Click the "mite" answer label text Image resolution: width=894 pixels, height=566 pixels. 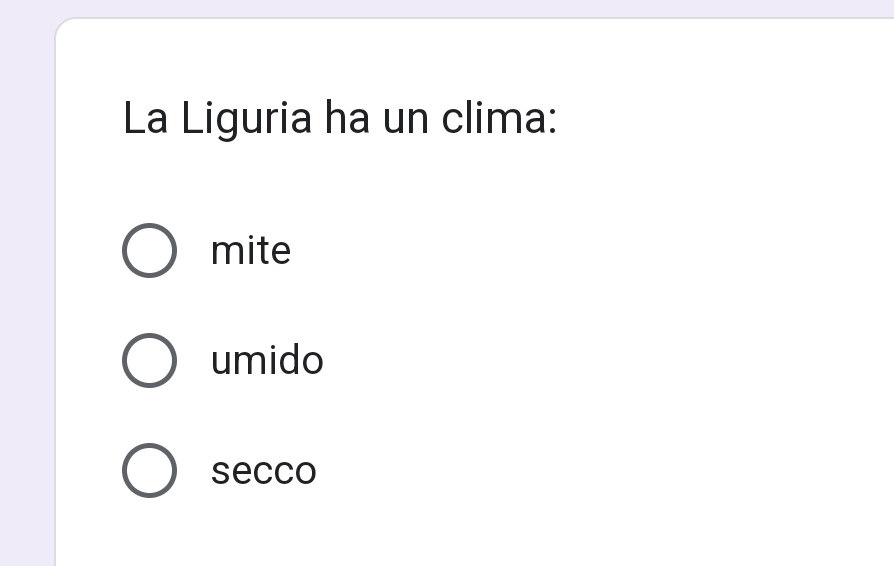(251, 250)
